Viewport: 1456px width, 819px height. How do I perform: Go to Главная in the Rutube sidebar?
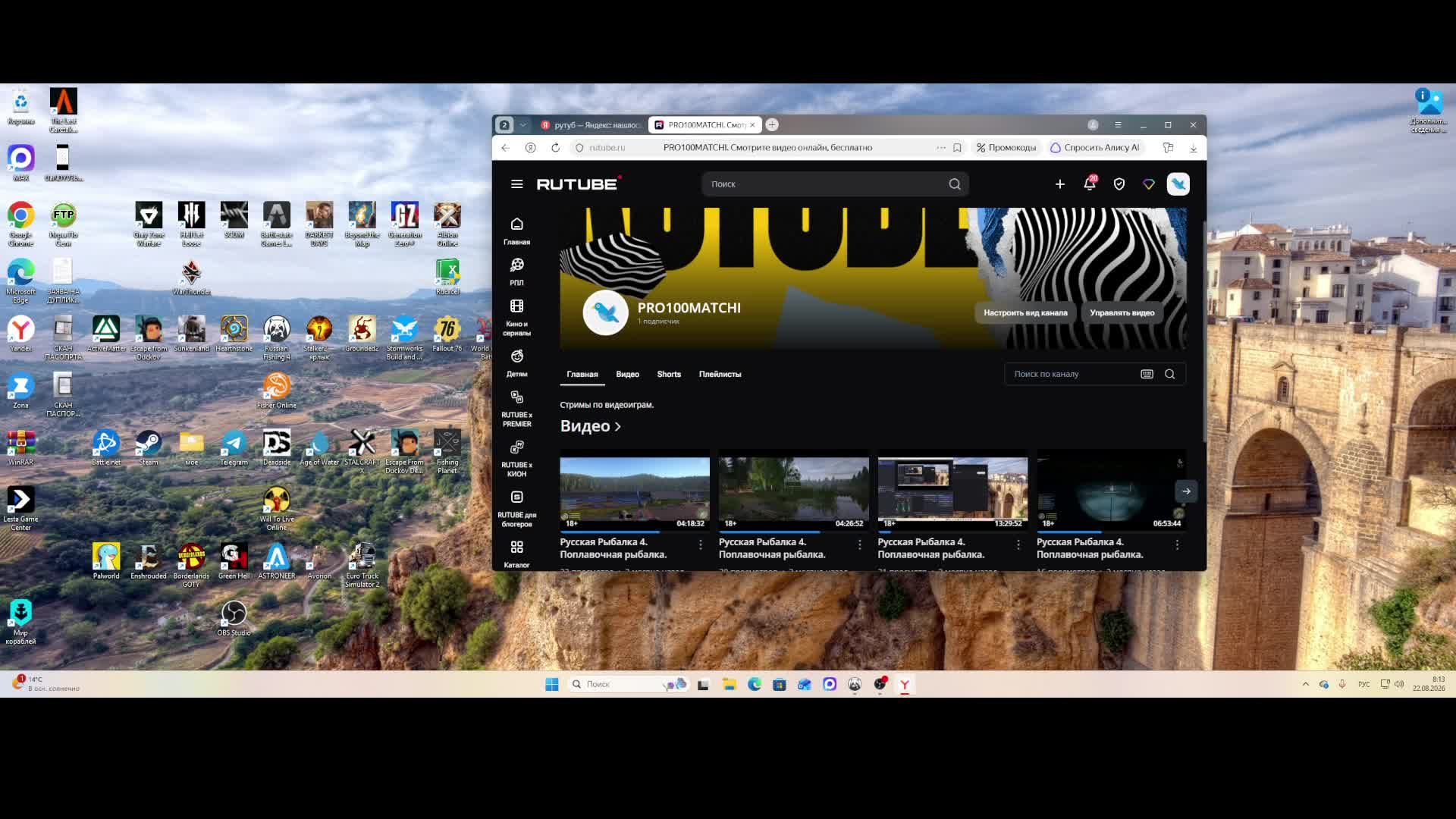(x=517, y=231)
